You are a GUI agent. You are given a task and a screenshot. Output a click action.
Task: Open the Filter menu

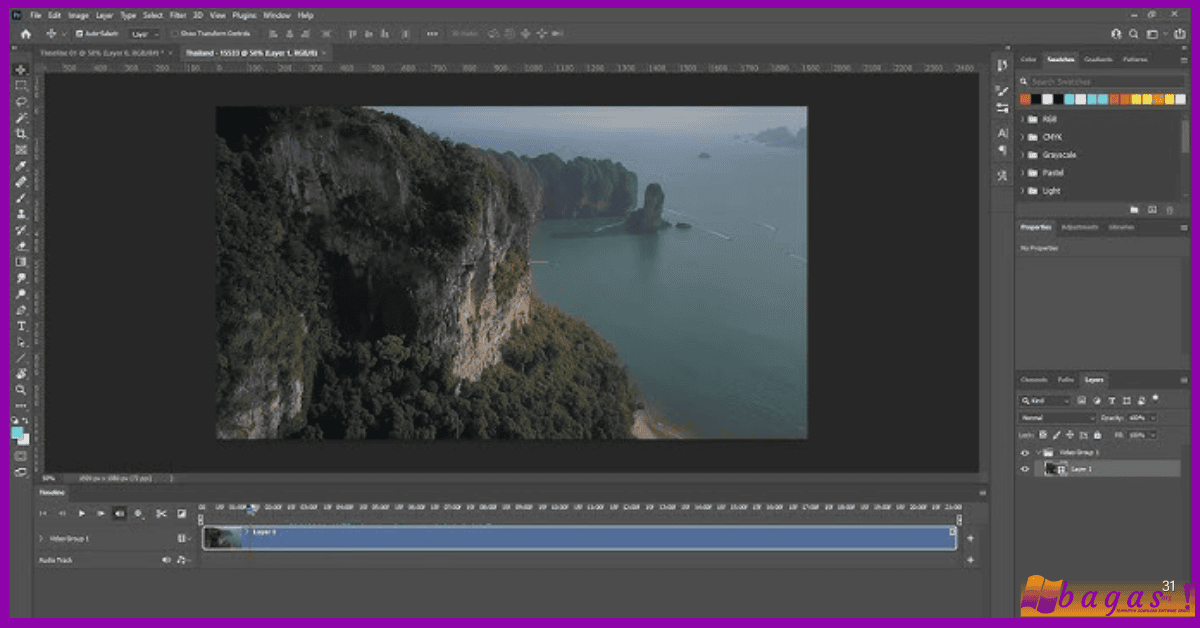pos(177,15)
